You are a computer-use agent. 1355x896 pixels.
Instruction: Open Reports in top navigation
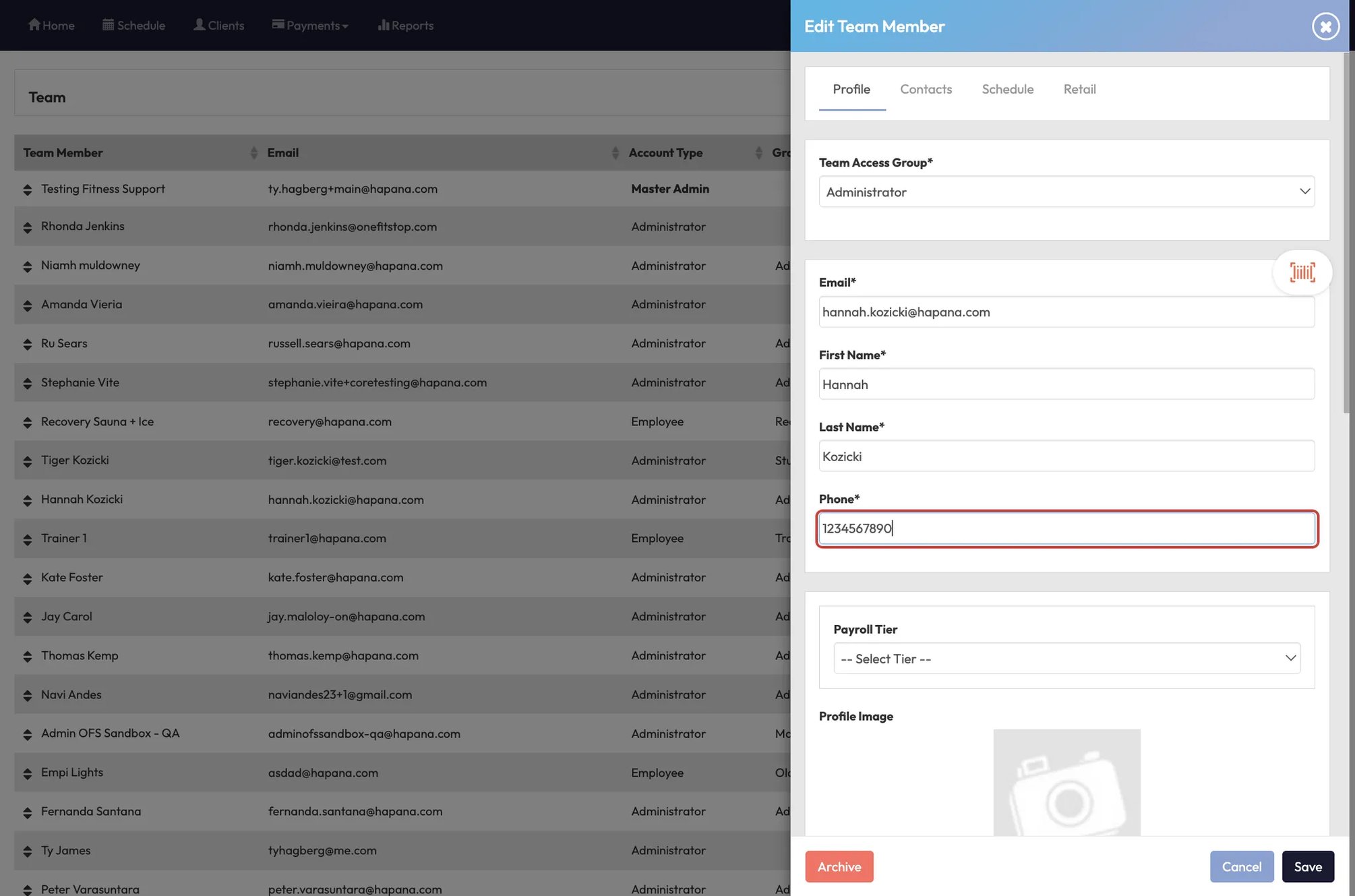pyautogui.click(x=405, y=26)
